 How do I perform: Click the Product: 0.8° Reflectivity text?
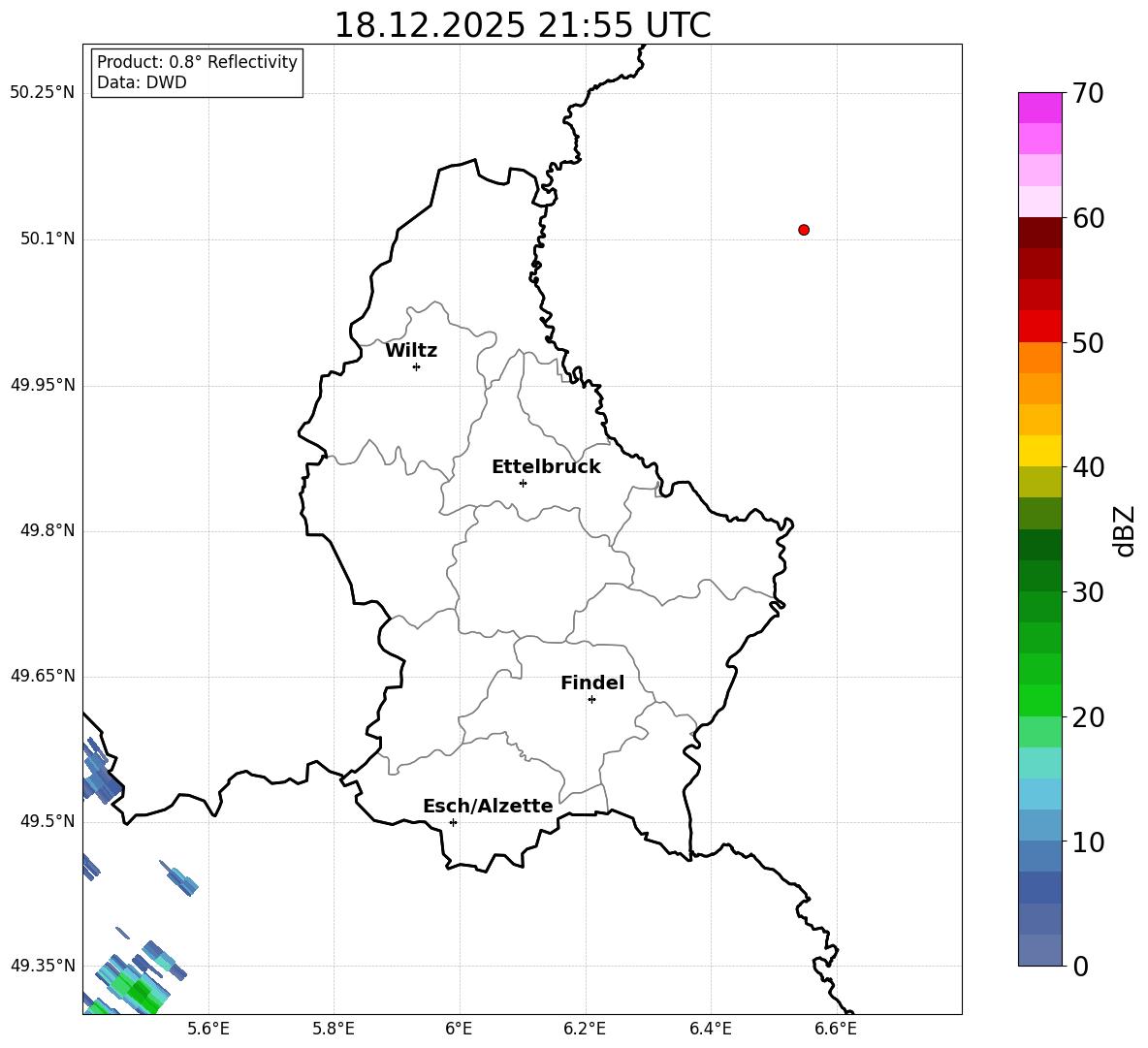point(197,62)
